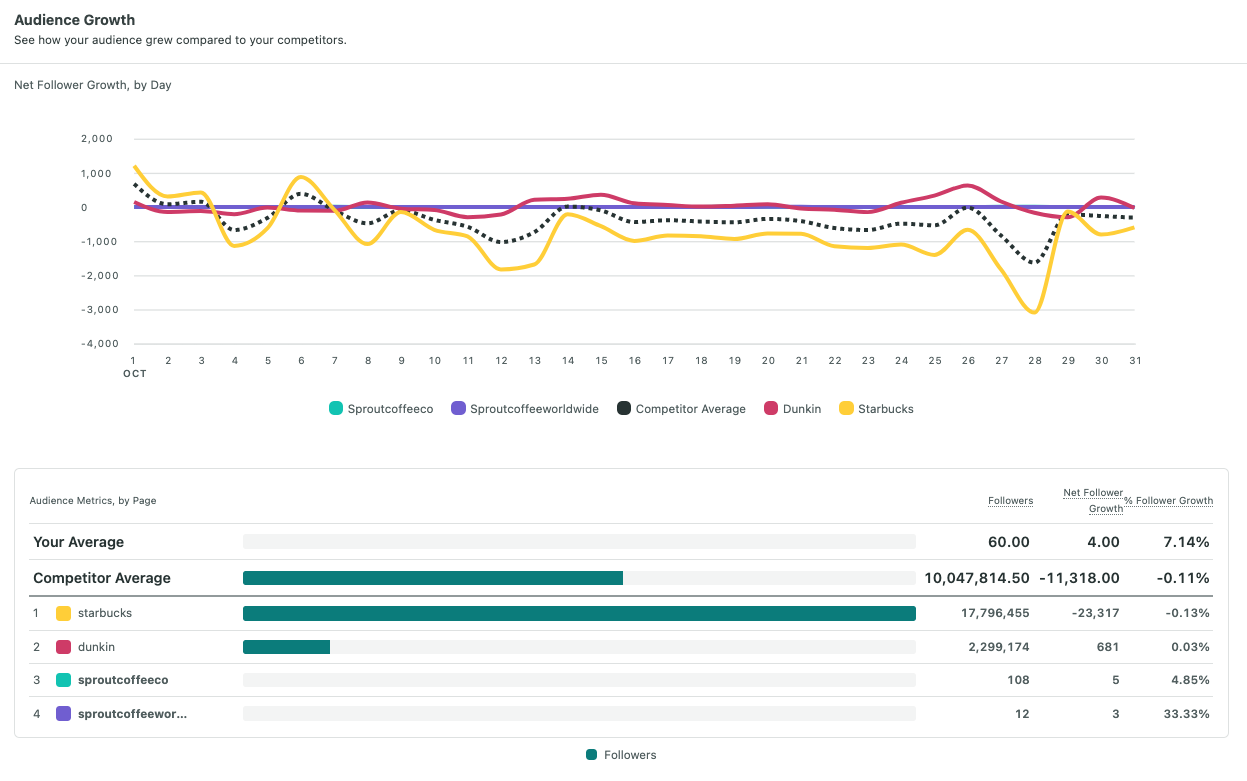Toggle the Sproutcoffeeco legend entry

381,408
